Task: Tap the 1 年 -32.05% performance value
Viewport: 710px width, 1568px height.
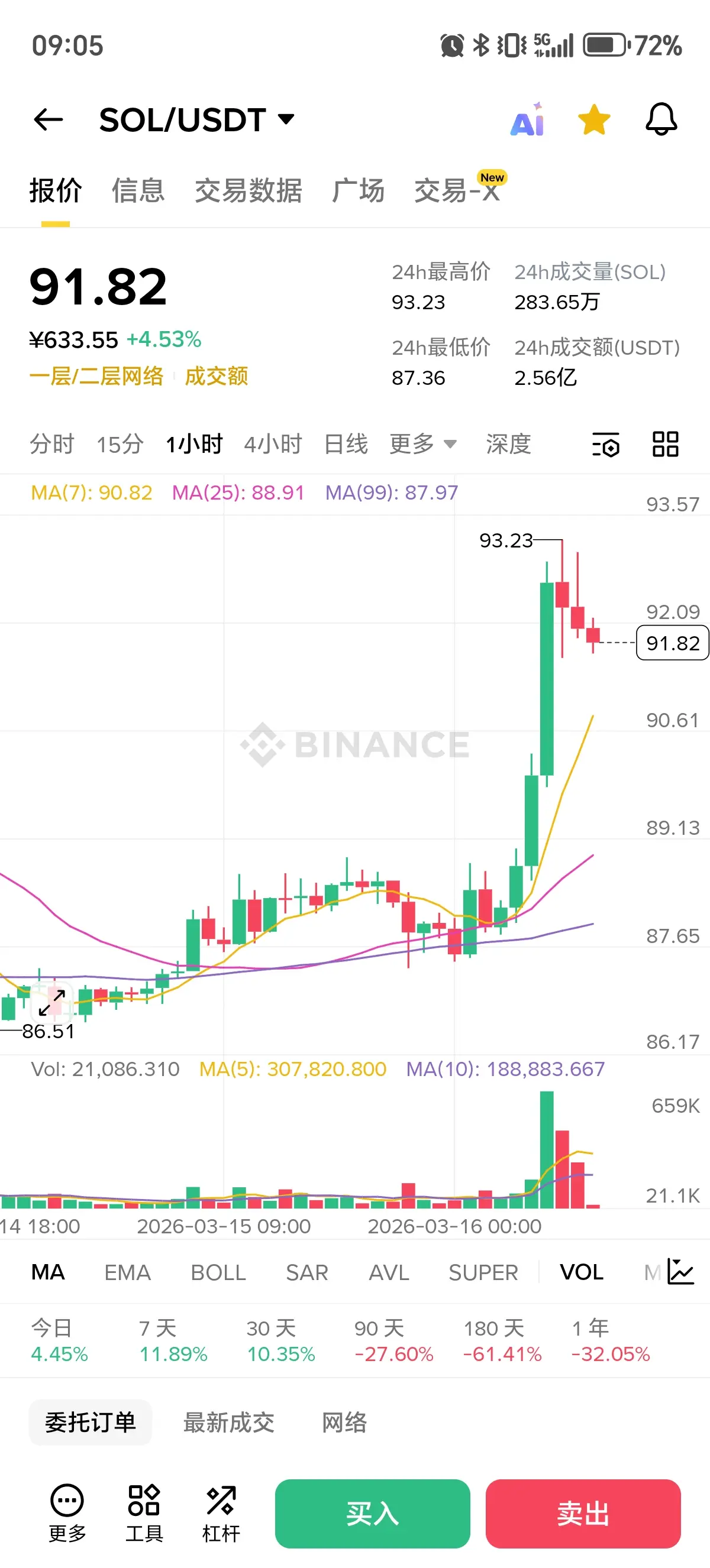Action: click(x=611, y=1354)
